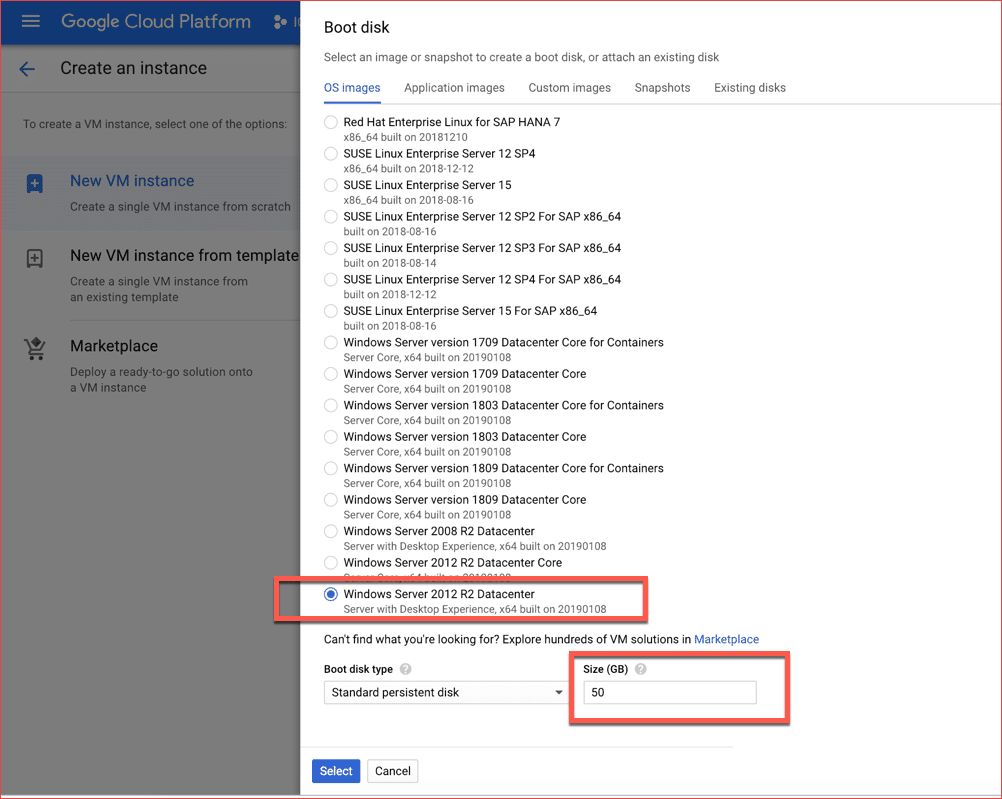
Task: Switch to the Snapshots tab
Action: pyautogui.click(x=662, y=88)
